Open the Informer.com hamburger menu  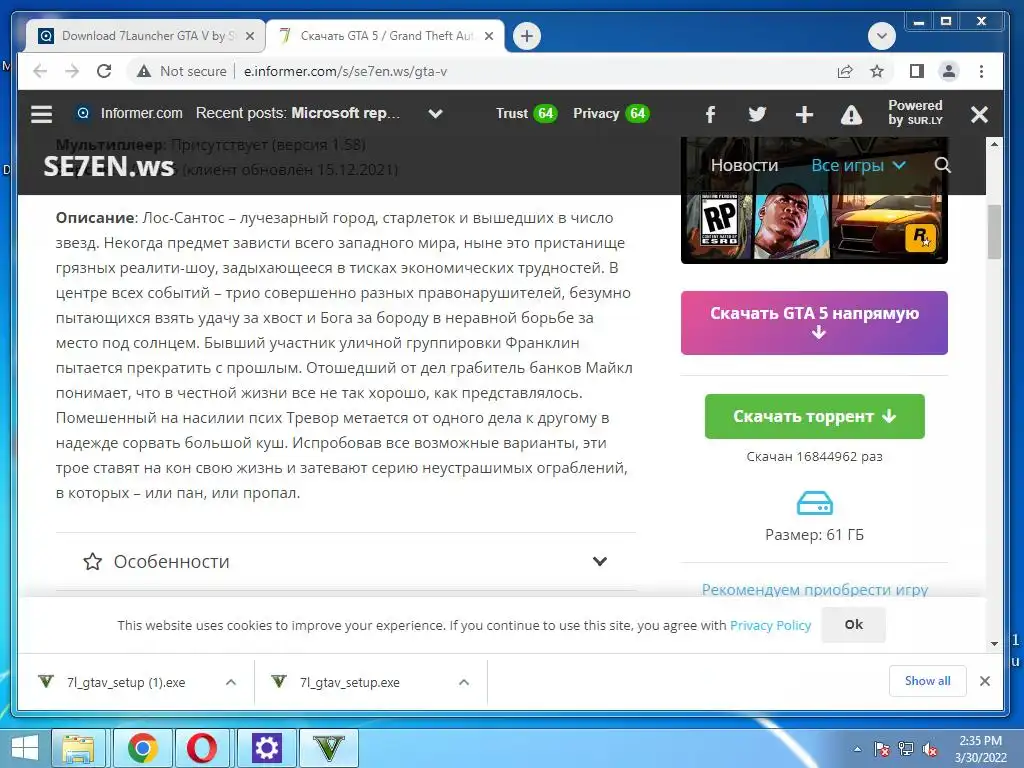pyautogui.click(x=41, y=114)
